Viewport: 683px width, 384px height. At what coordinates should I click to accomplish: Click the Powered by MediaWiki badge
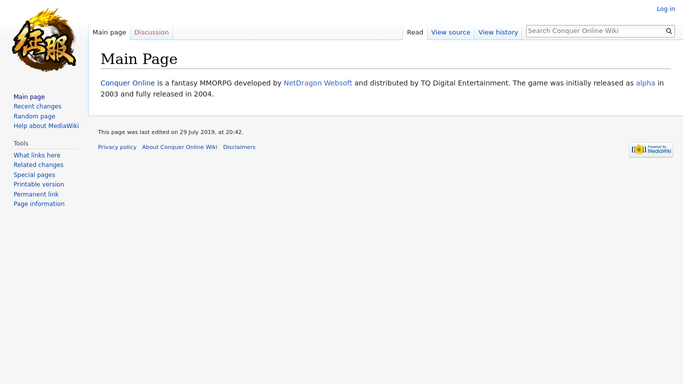(x=651, y=150)
